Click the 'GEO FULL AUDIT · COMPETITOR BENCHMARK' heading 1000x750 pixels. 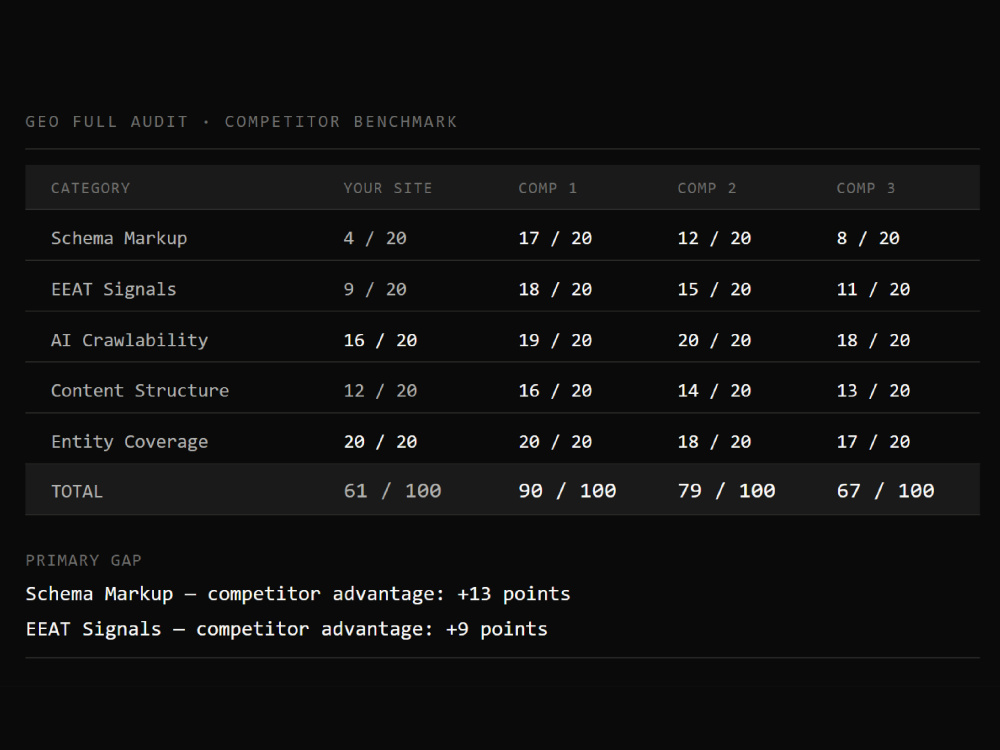[241, 122]
